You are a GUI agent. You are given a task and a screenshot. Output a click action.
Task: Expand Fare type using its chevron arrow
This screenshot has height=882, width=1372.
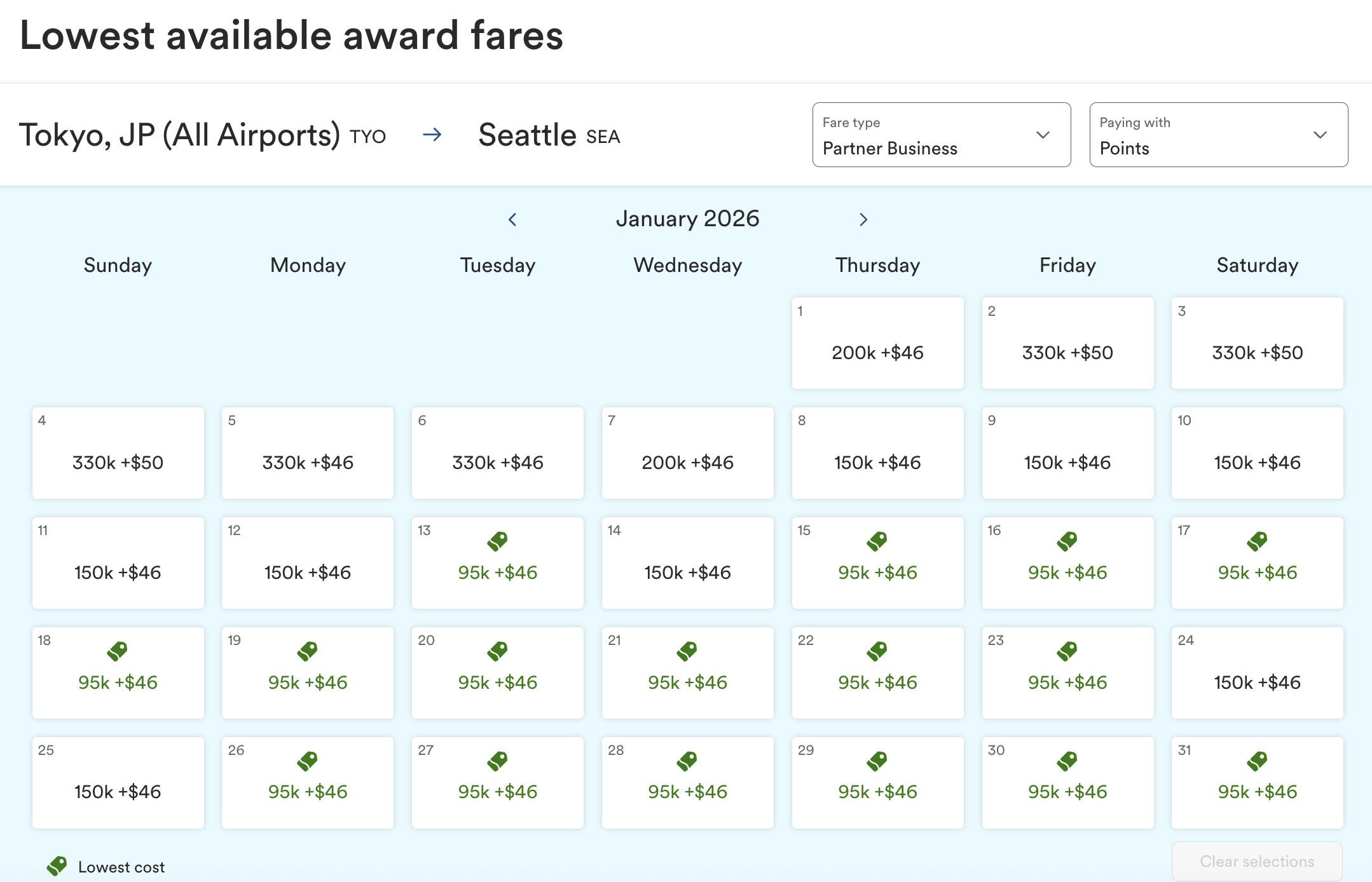coord(1043,135)
